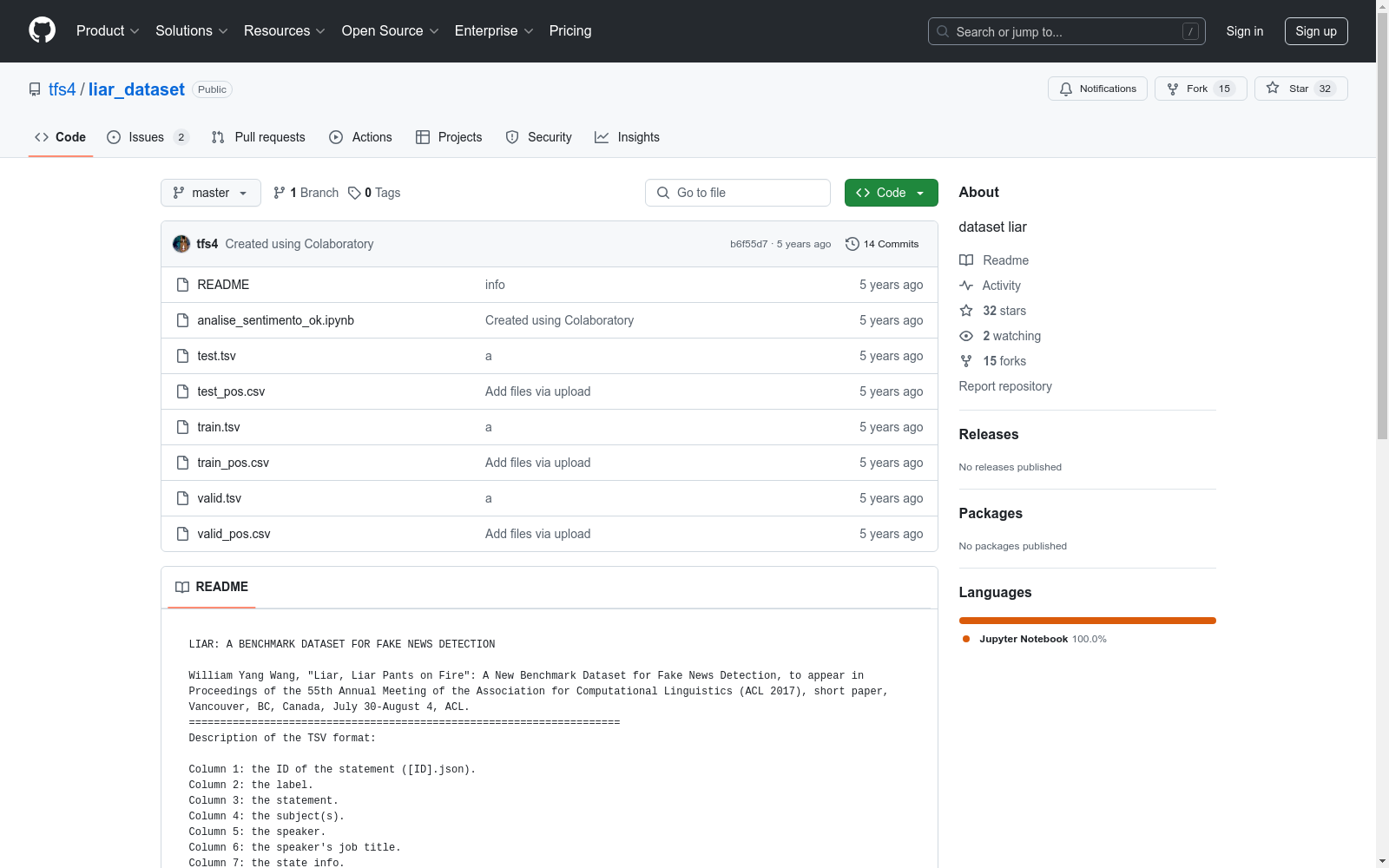1389x868 pixels.
Task: Open the test.tsv file
Action: (x=216, y=356)
